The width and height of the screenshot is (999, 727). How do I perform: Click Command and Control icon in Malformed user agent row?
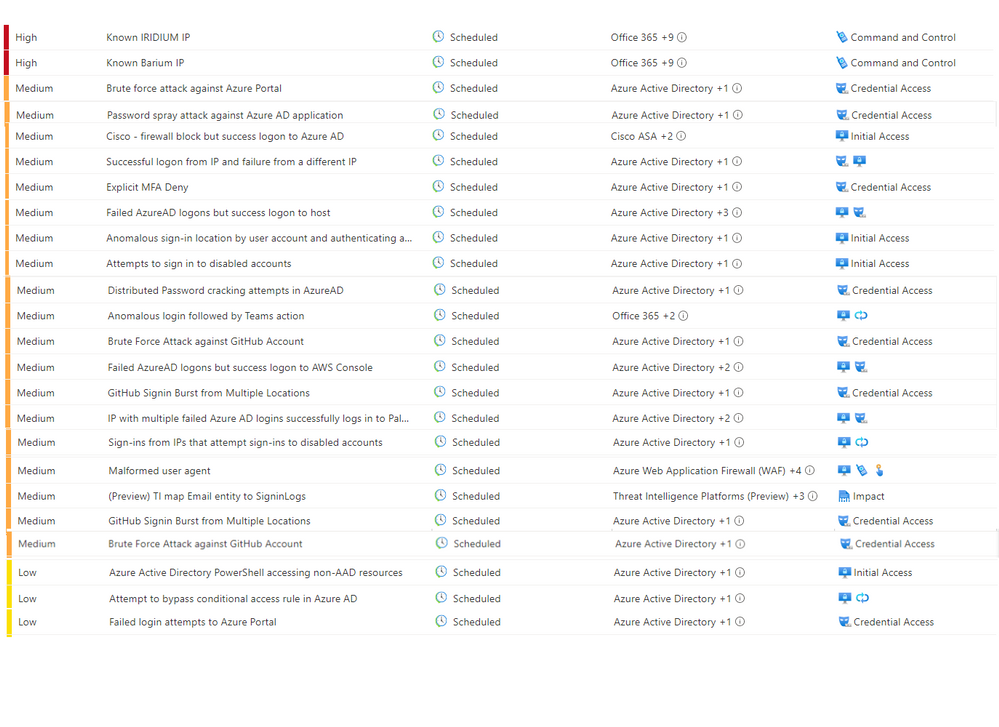coord(862,470)
